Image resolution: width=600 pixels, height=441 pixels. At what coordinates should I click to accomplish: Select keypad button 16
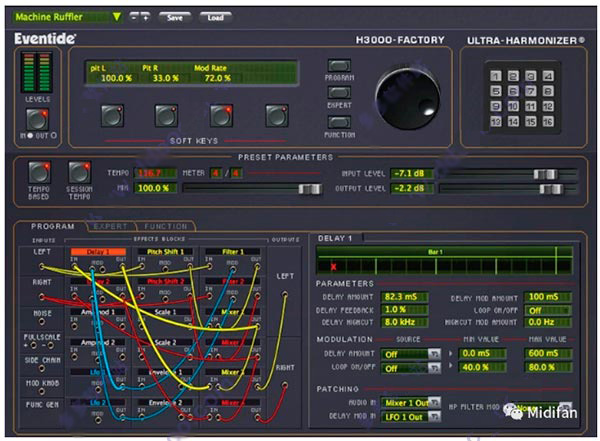[x=548, y=121]
